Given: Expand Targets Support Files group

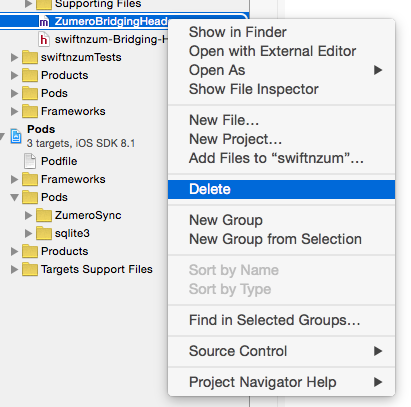Looking at the screenshot, I should 14,269.
